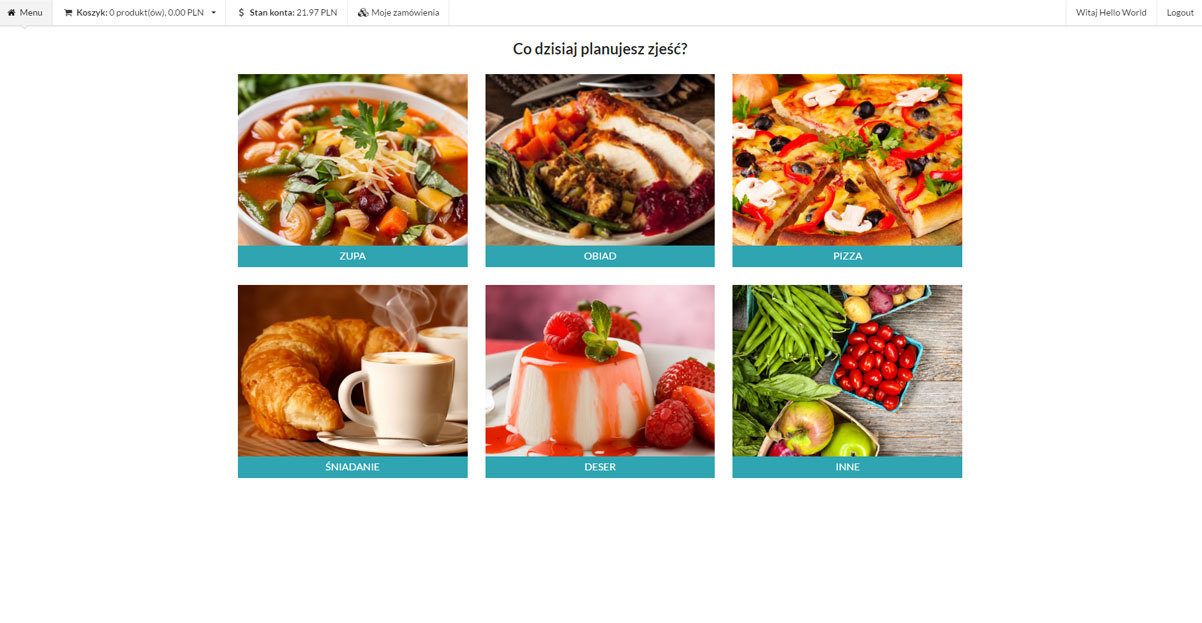Click the Stan konta balance item

(x=287, y=13)
